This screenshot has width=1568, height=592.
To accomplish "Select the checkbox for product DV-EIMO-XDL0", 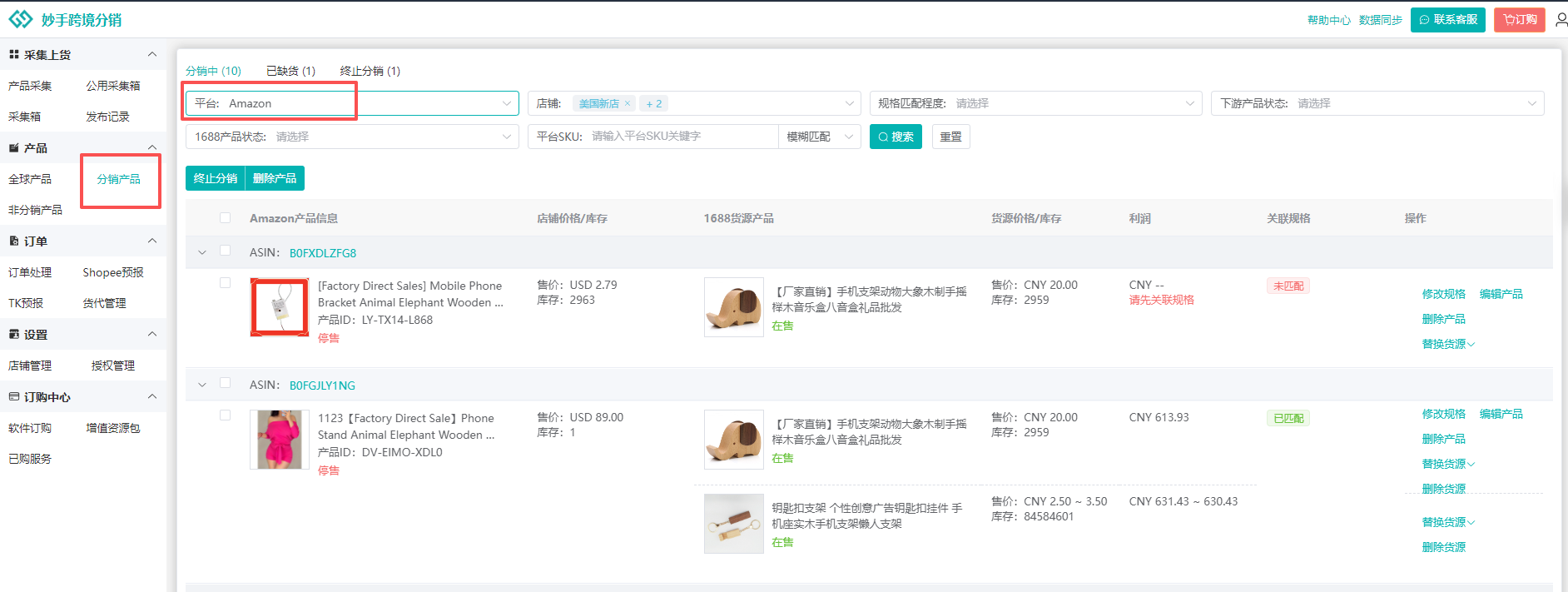I will [225, 415].
